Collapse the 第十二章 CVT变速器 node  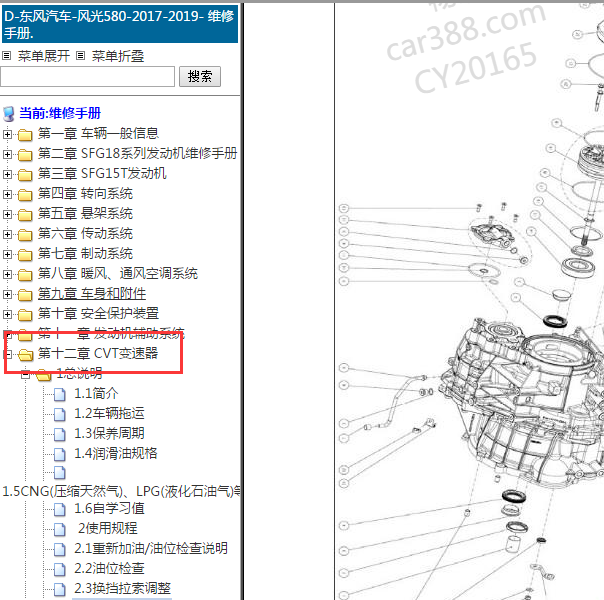[x=8, y=354]
